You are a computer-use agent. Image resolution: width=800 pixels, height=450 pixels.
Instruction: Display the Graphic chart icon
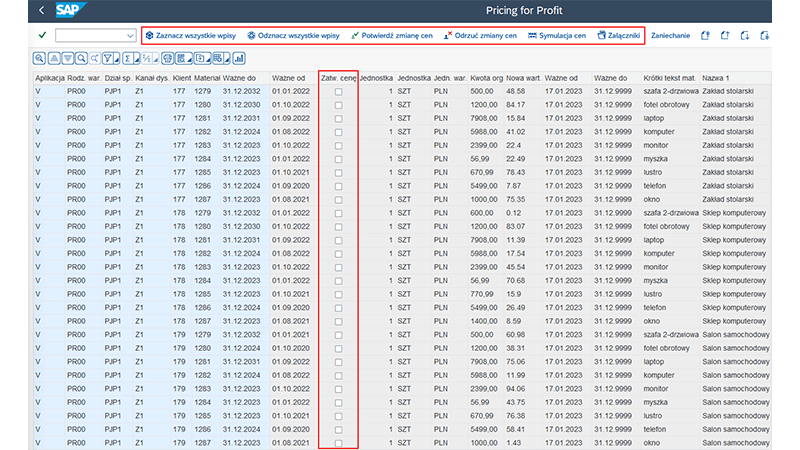pos(239,58)
